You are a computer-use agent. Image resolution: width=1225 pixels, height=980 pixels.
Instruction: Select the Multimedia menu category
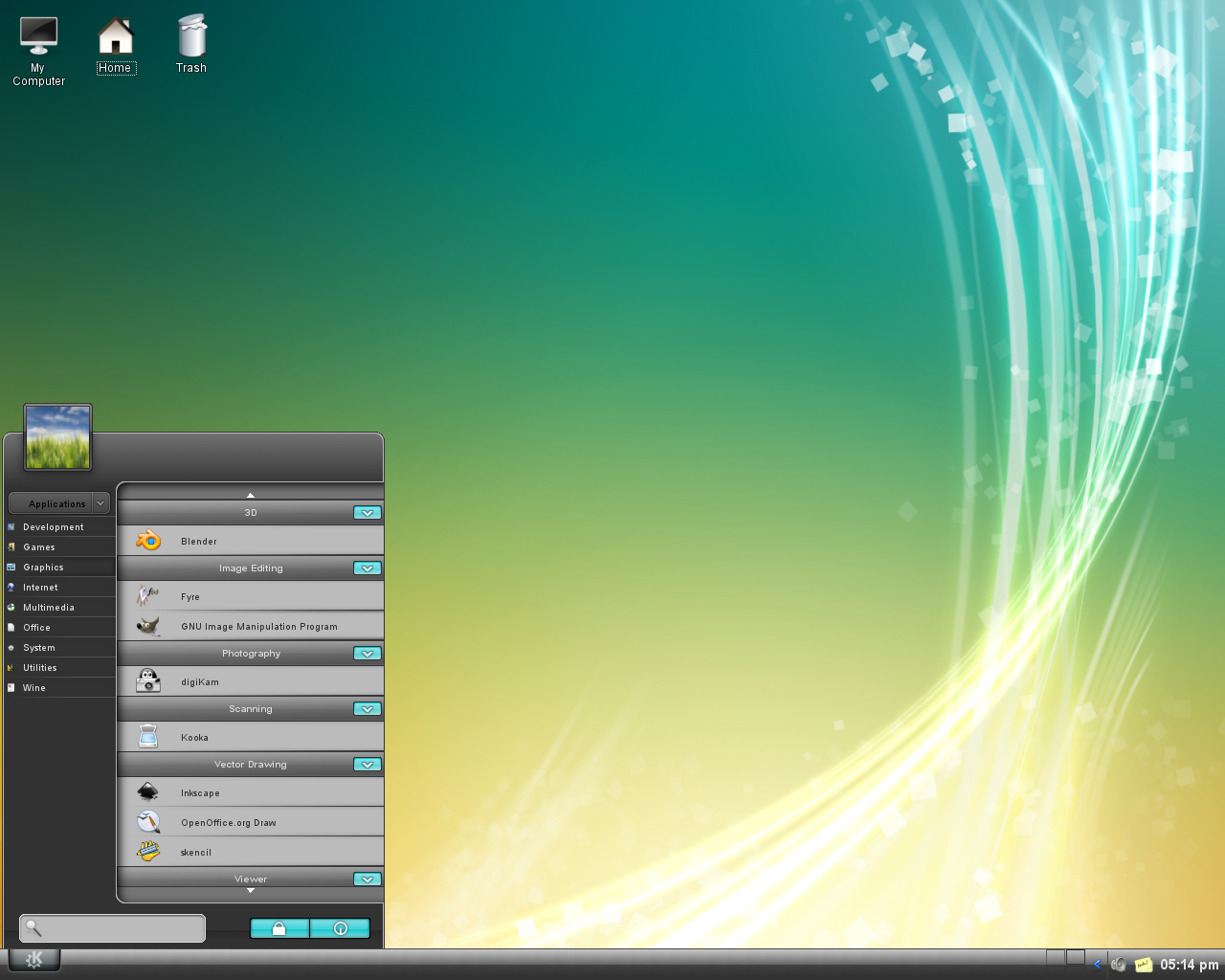59,608
